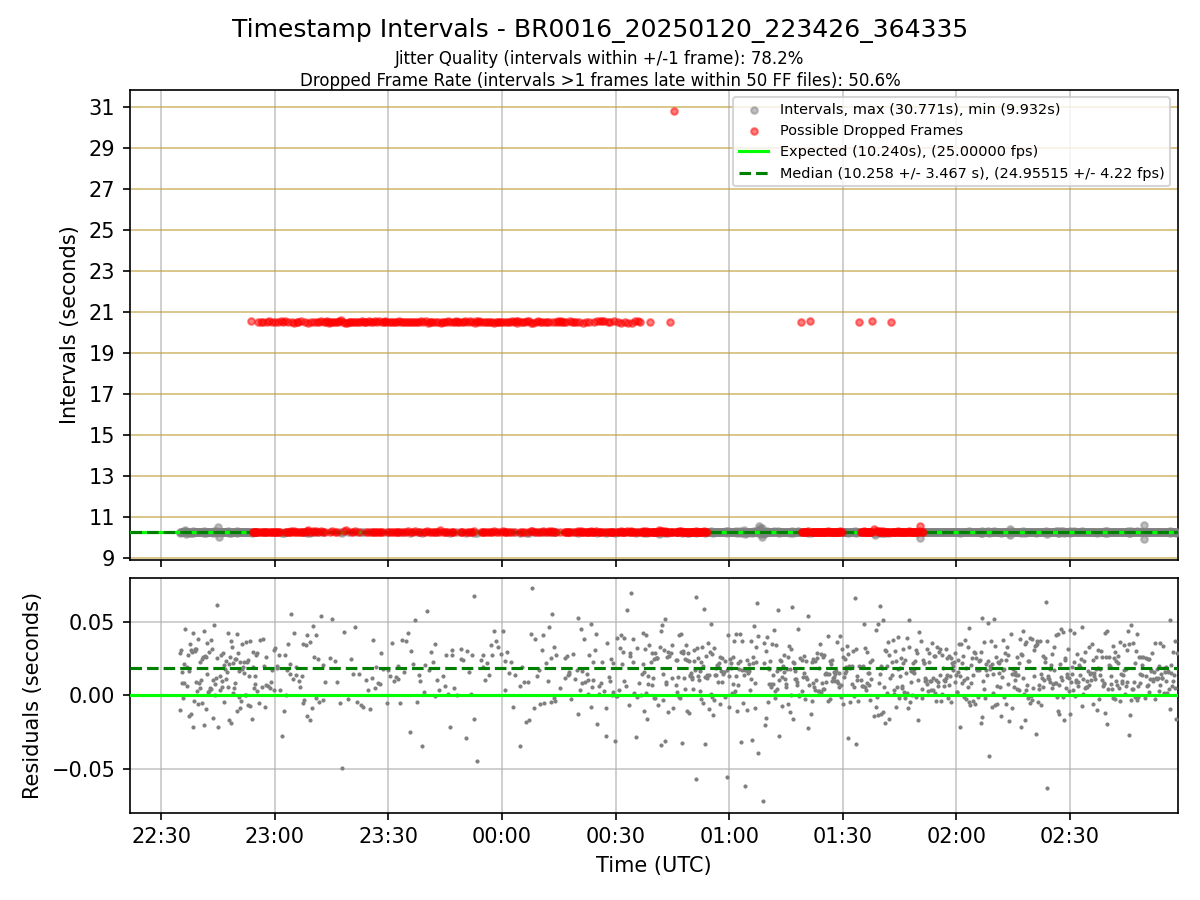Screen dimensions: 1200x900
Task: Click the x-axis tick label "02:00"
Action: pyautogui.click(x=956, y=835)
